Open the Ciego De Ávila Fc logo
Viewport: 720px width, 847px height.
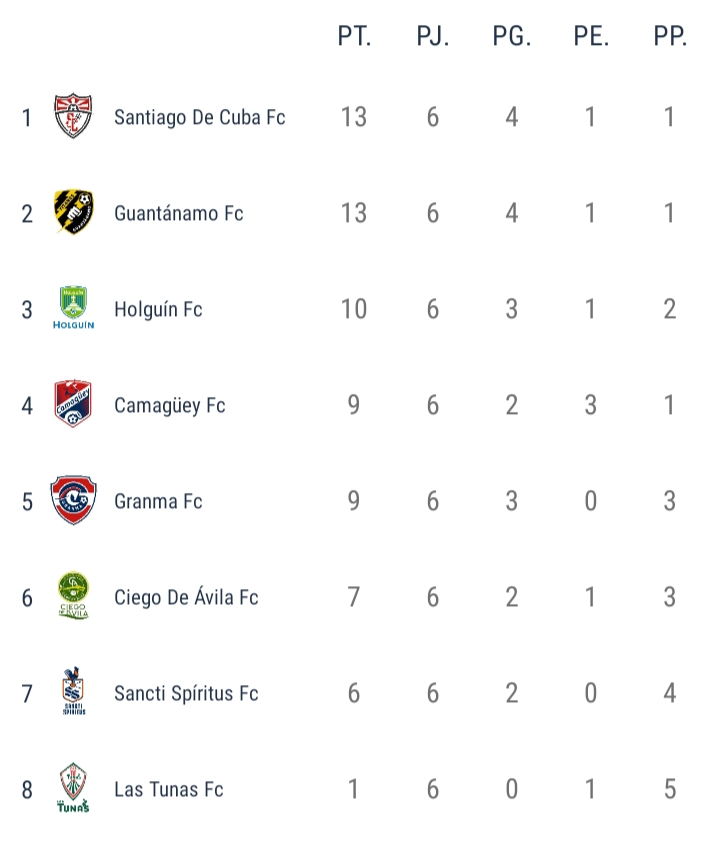pyautogui.click(x=73, y=595)
